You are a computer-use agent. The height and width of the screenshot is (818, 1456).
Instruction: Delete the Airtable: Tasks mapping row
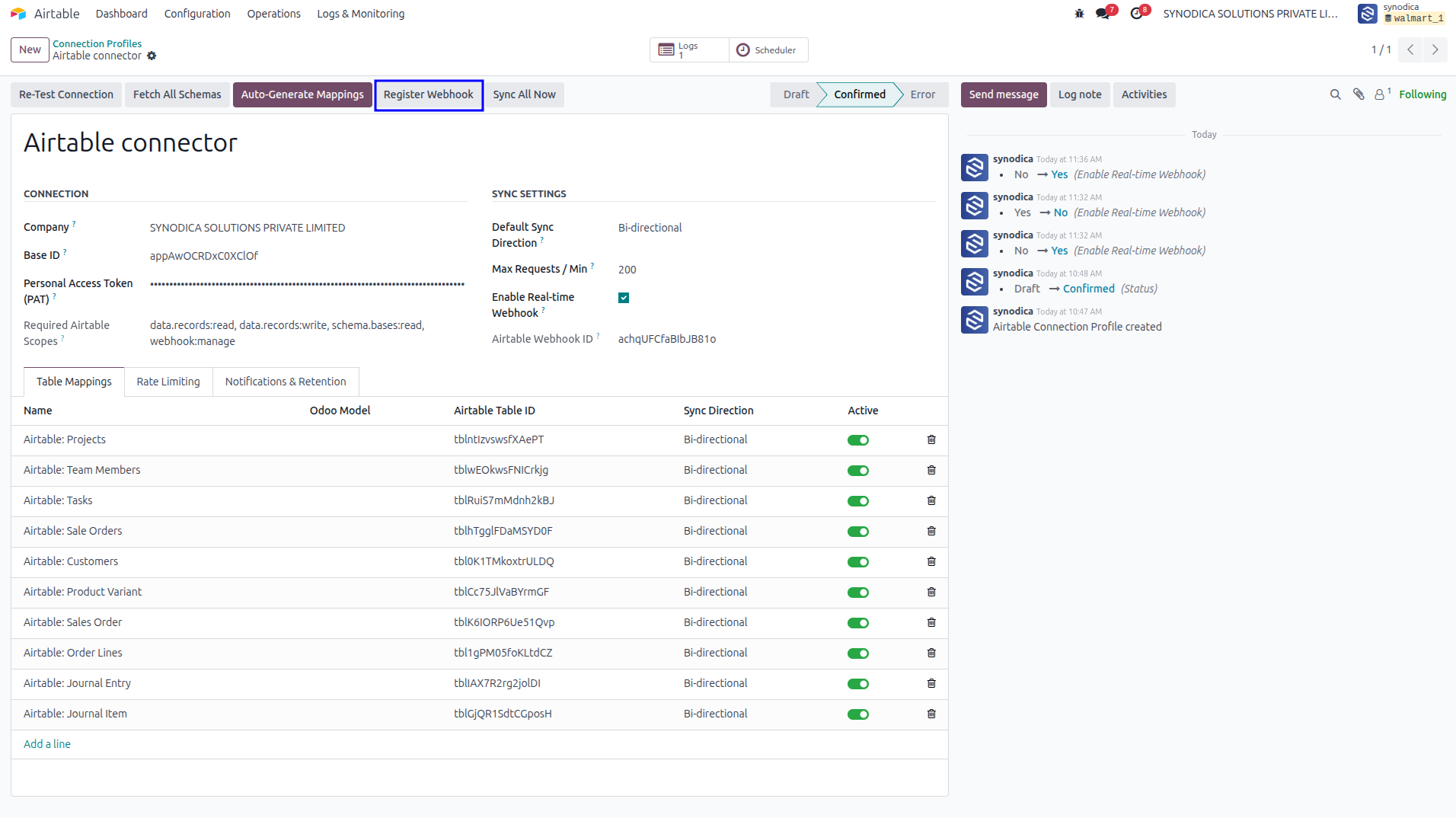click(931, 501)
